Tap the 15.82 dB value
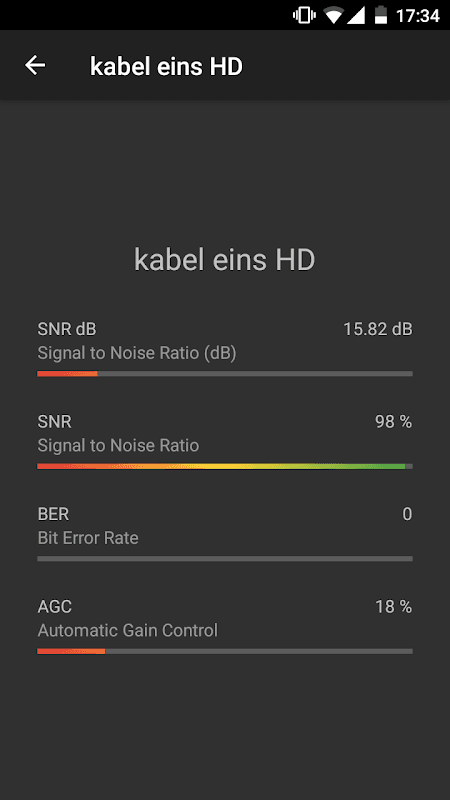 [x=378, y=330]
